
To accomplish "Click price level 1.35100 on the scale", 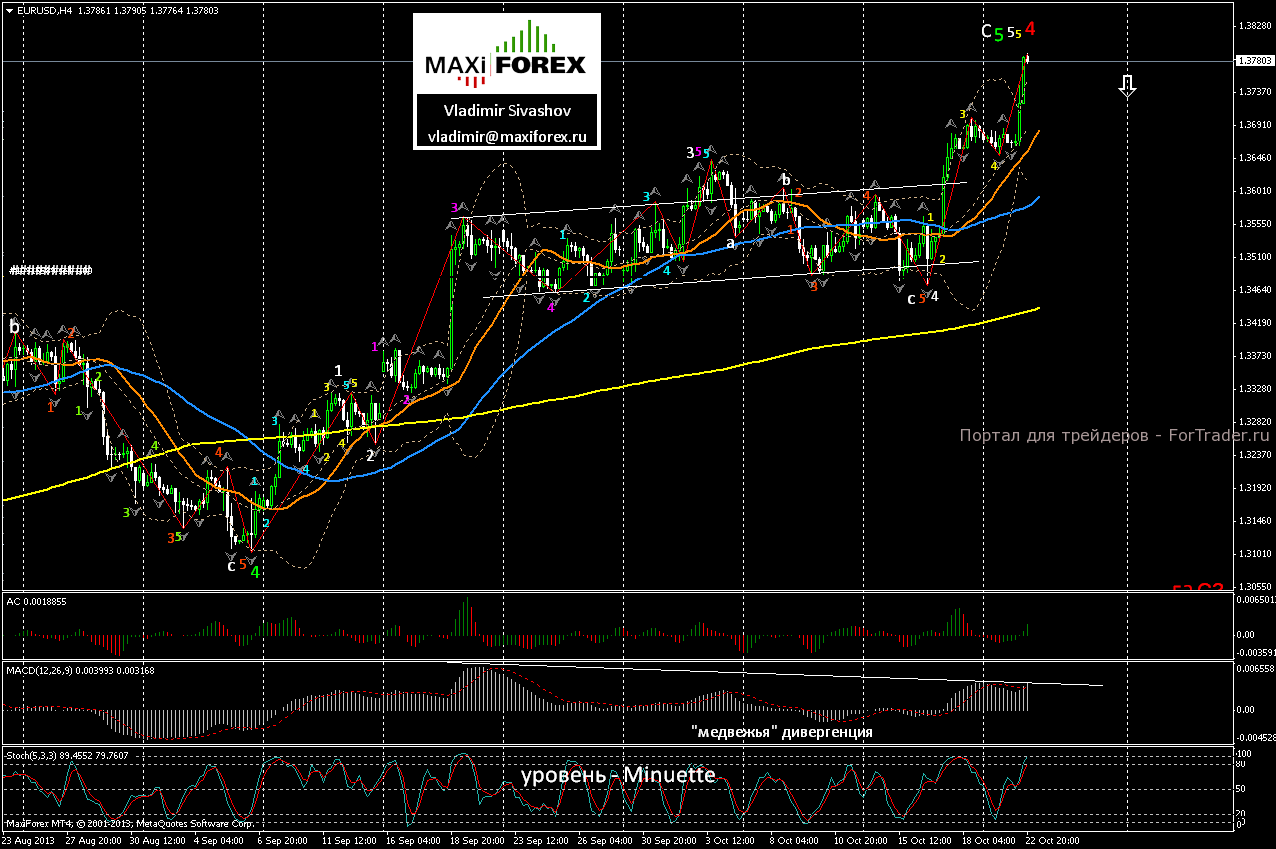I will 1254,256.
